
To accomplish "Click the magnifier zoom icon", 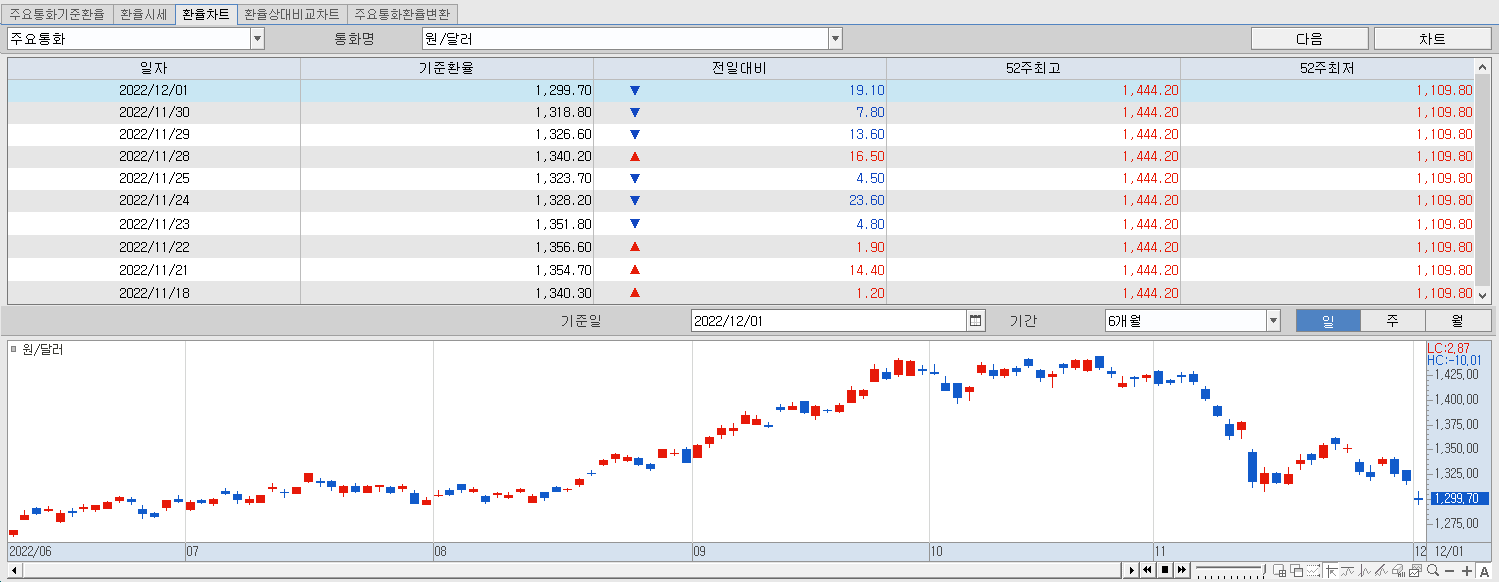I will pyautogui.click(x=1432, y=571).
